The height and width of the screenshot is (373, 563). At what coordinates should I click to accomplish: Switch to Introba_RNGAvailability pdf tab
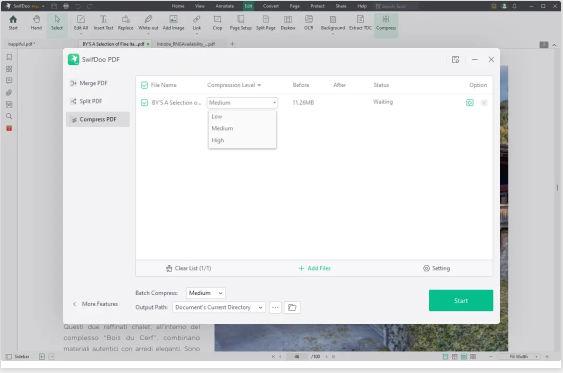186,44
